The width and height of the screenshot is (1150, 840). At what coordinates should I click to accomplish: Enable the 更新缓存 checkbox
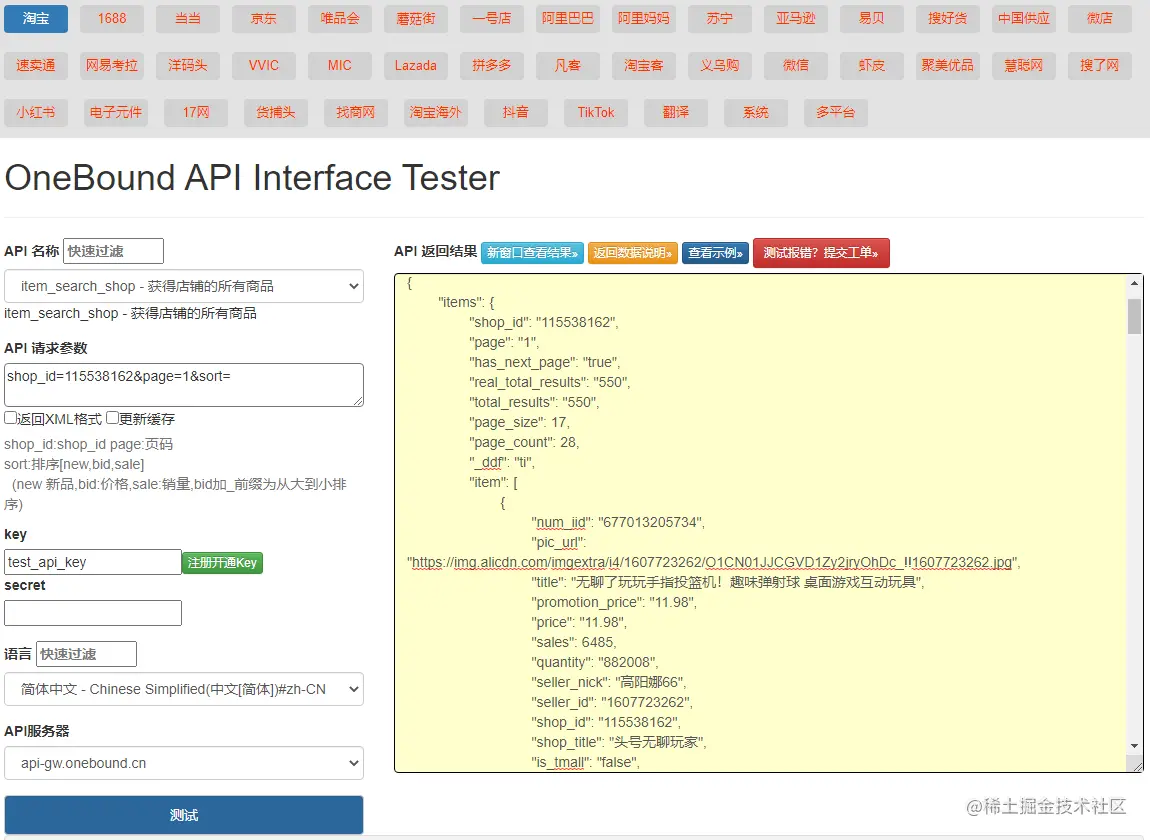[x=112, y=418]
